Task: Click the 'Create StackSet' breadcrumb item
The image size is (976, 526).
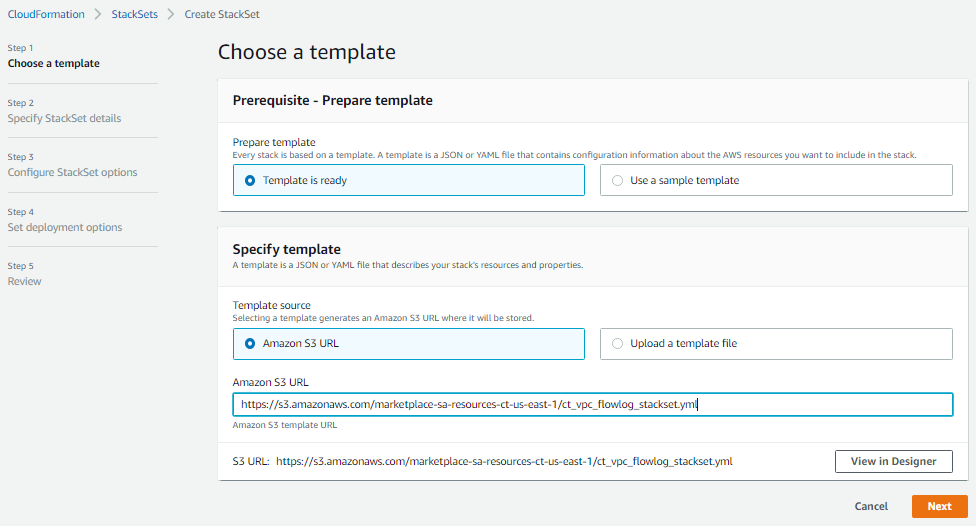Action: pyautogui.click(x=222, y=15)
